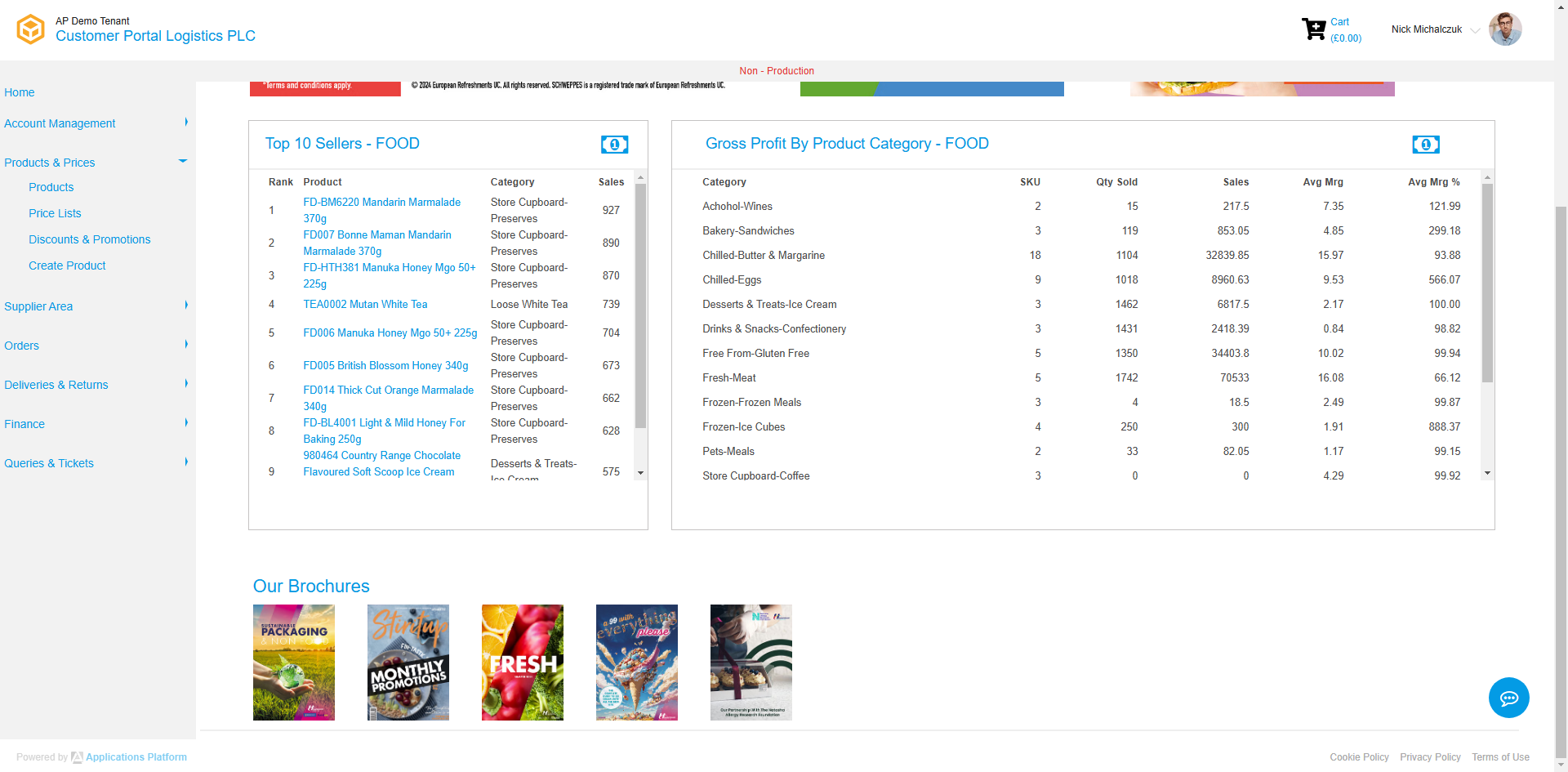This screenshot has height=772, width=1568.
Task: Open the cupcakes partnership brochure thumbnail
Action: 751,663
